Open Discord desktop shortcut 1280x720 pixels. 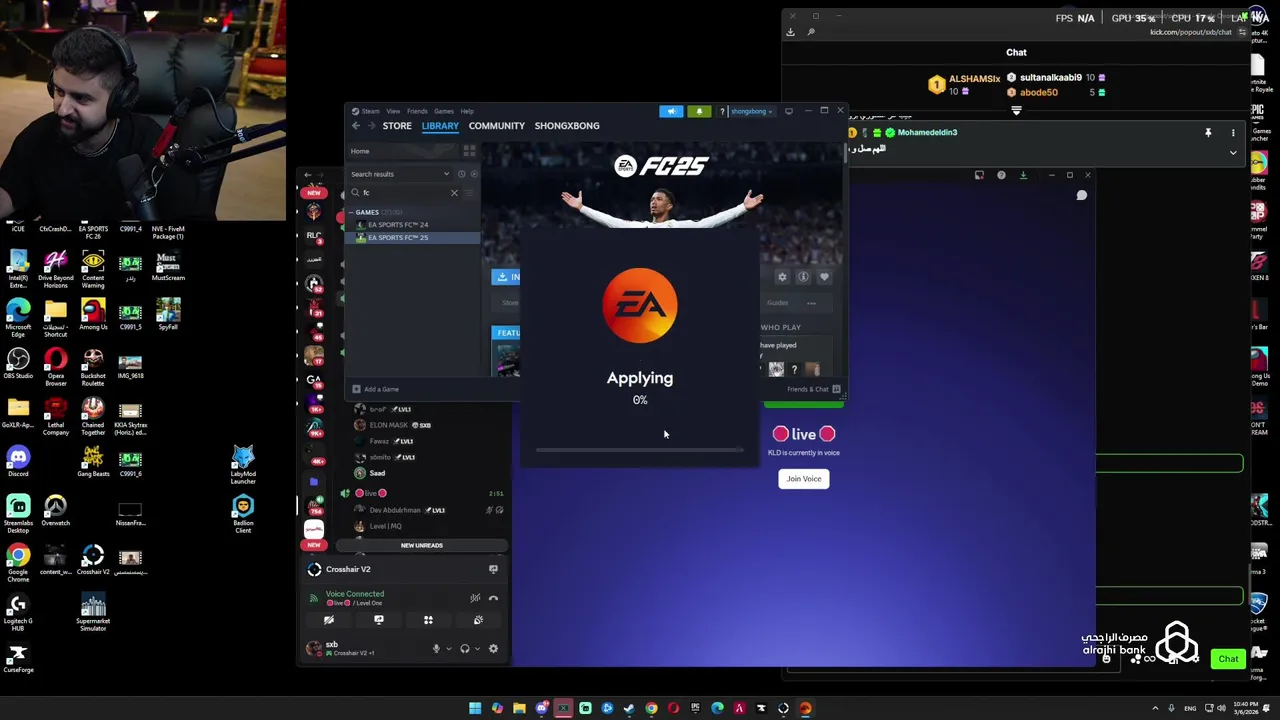[18, 462]
